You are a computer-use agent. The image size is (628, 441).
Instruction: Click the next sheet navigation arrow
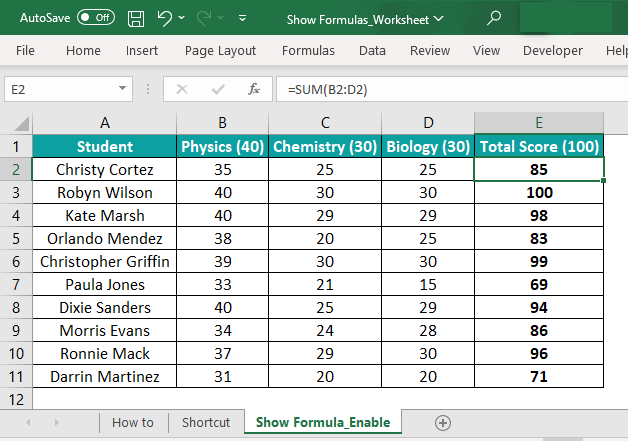point(56,423)
